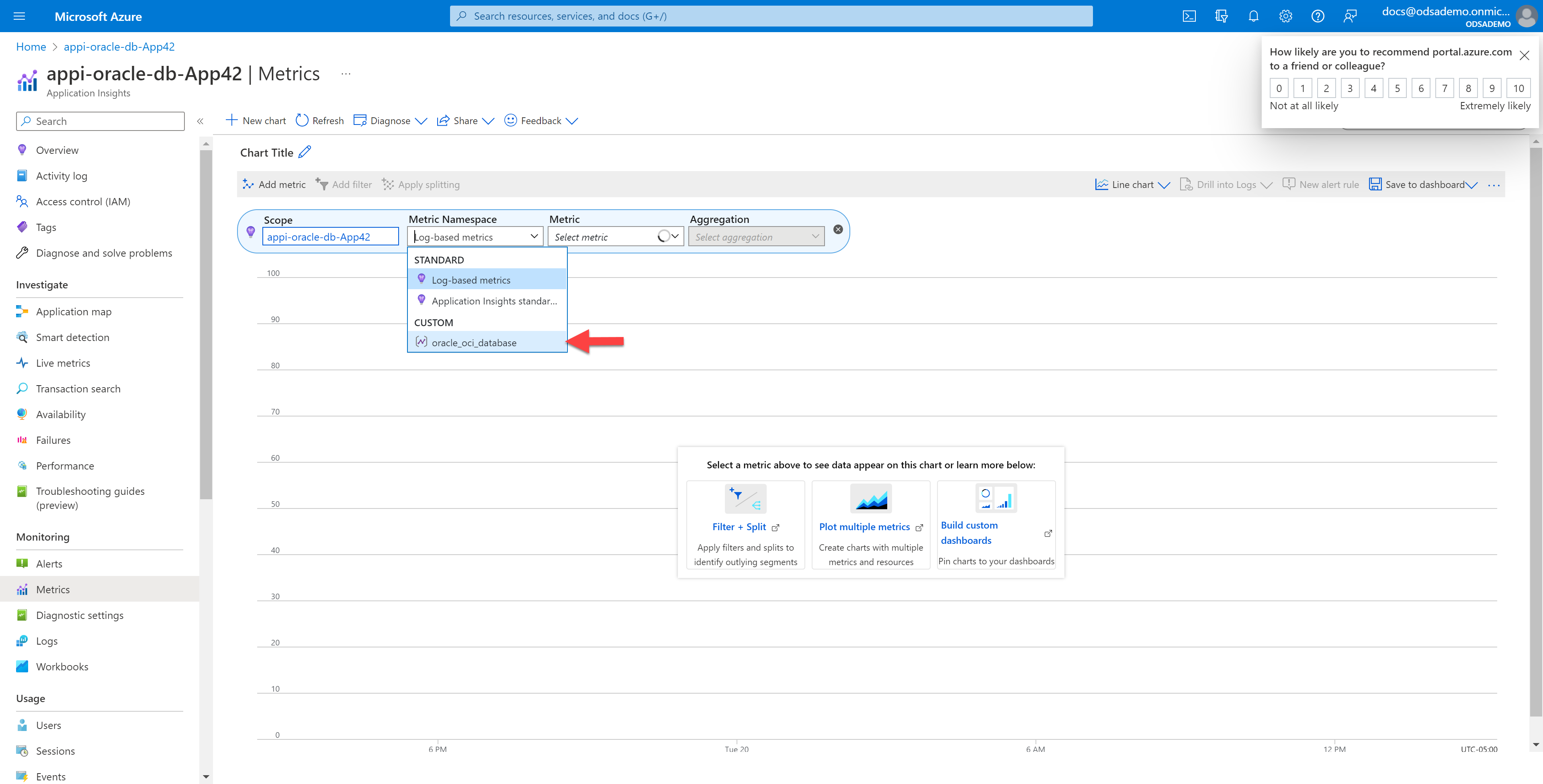
Task: Expand the Aggregation selector dropdown
Action: (755, 237)
